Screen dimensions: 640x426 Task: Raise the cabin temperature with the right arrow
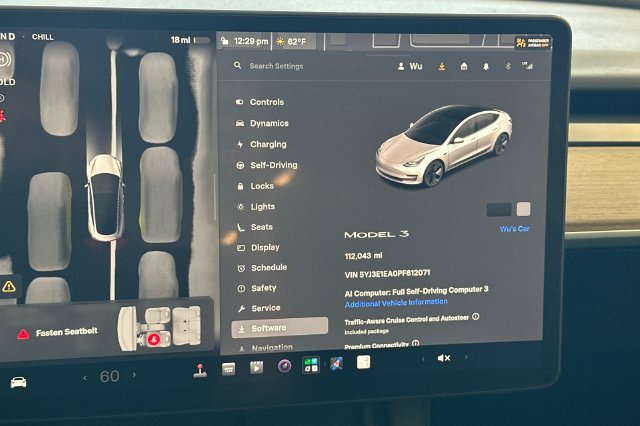coord(134,374)
